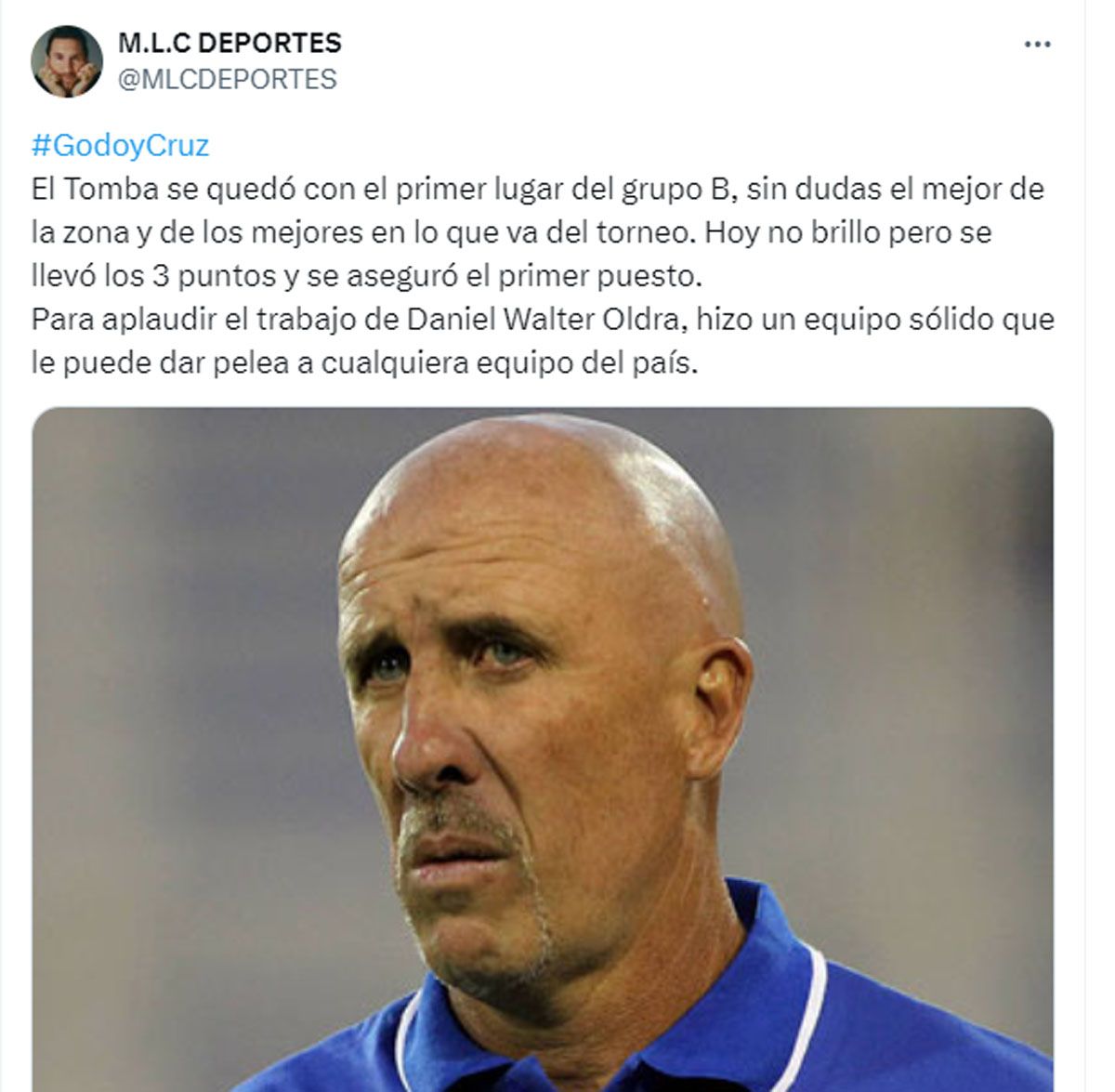The height and width of the screenshot is (1092, 1115).
Task: Click the words 'equipo del país' in the tweet
Action: (586, 363)
